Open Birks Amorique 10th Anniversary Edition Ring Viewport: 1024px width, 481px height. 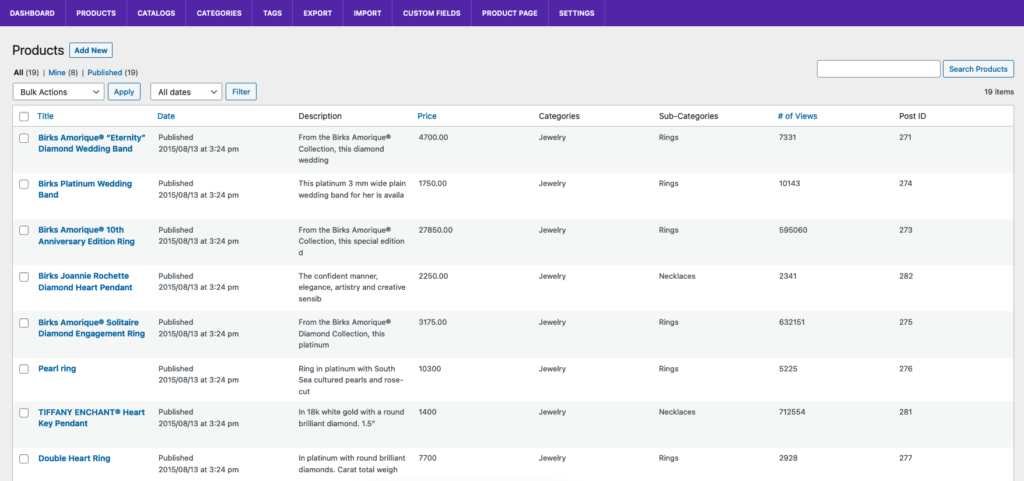86,236
